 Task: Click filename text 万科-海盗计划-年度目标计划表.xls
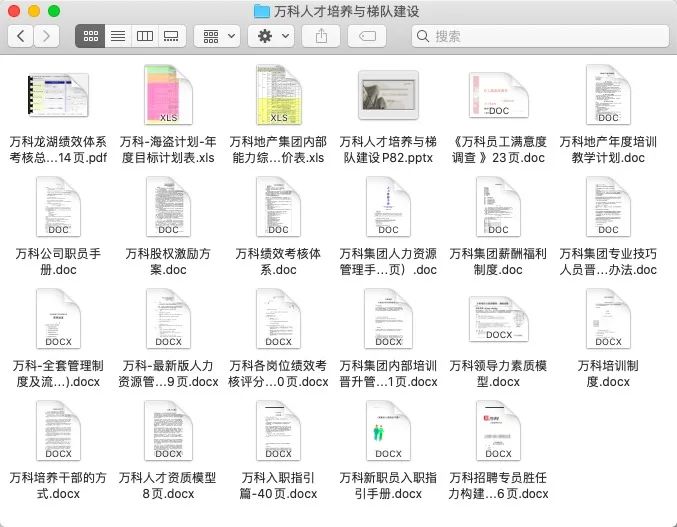click(168, 150)
